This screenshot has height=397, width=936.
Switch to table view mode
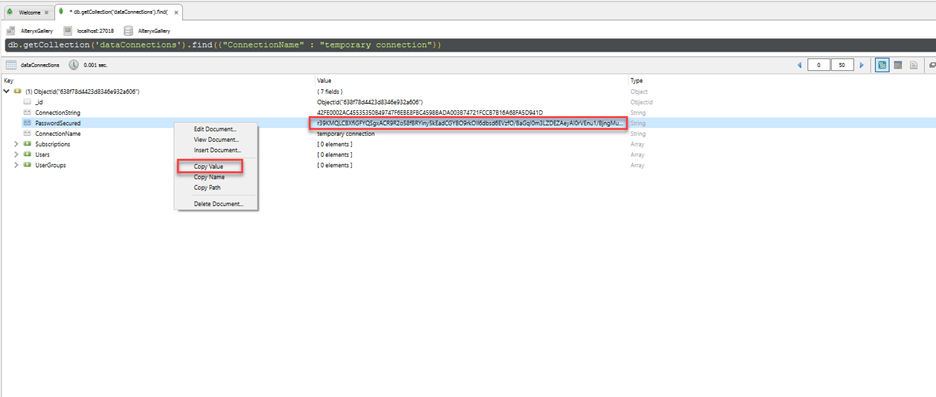(897, 65)
